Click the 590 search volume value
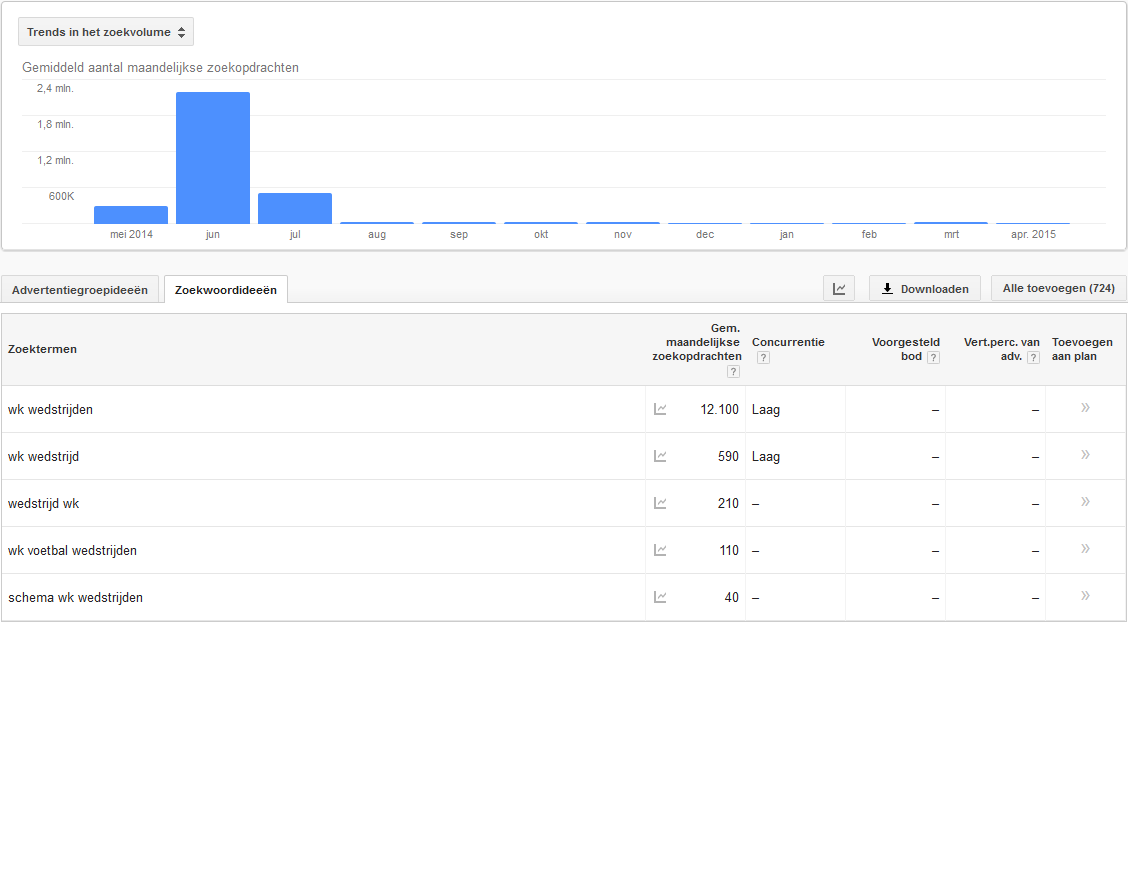Viewport: 1128px width, 871px height. coord(728,456)
